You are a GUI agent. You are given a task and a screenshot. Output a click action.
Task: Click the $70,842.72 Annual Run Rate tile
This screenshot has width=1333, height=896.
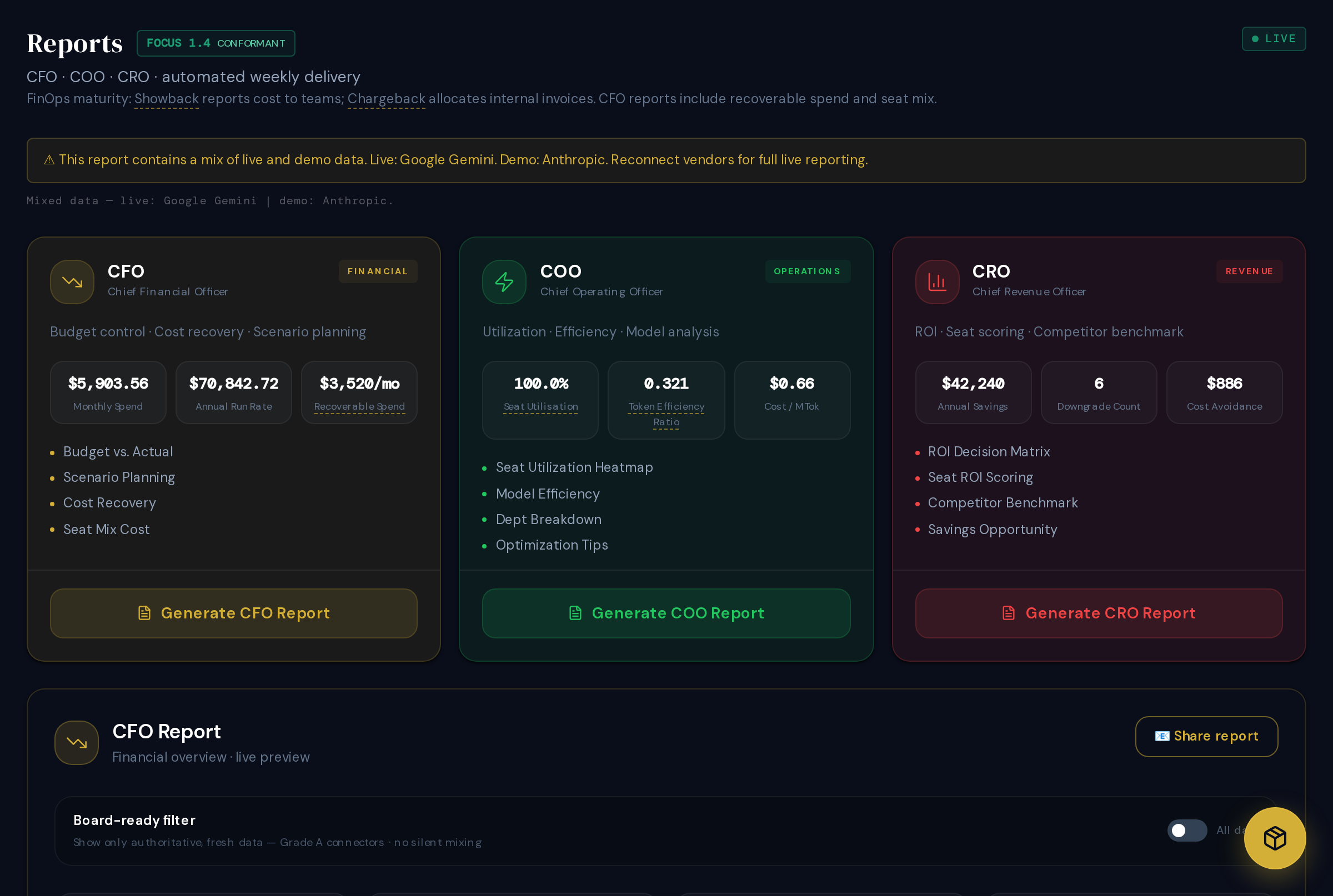click(234, 392)
